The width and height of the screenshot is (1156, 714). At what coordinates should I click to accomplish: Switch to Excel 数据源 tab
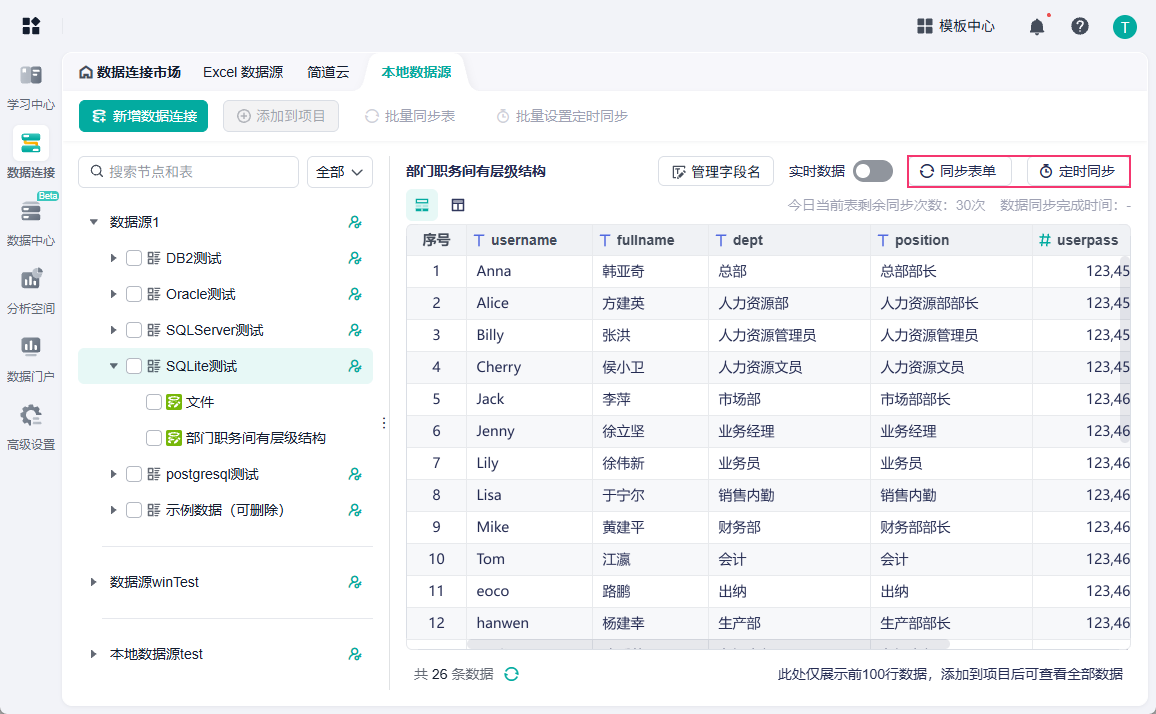tap(243, 72)
